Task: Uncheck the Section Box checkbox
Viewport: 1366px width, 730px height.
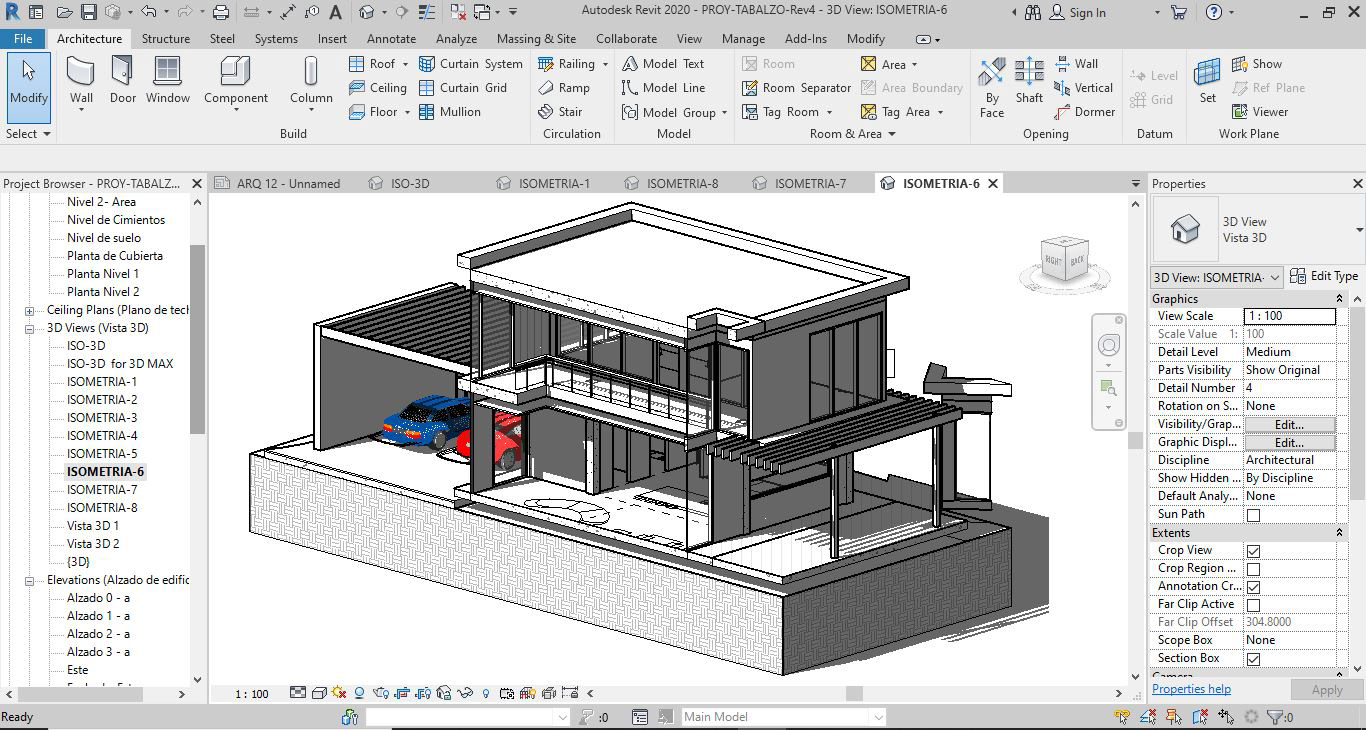Action: 1253,659
